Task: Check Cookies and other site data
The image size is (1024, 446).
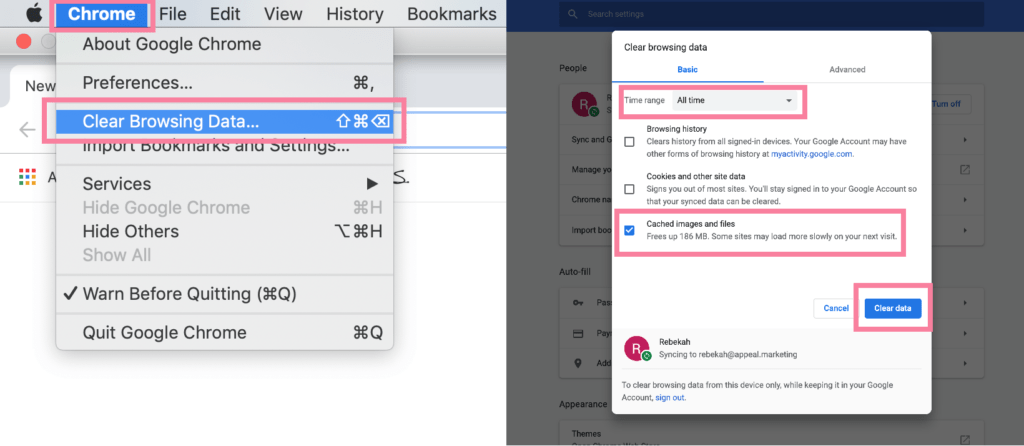Action: click(629, 188)
